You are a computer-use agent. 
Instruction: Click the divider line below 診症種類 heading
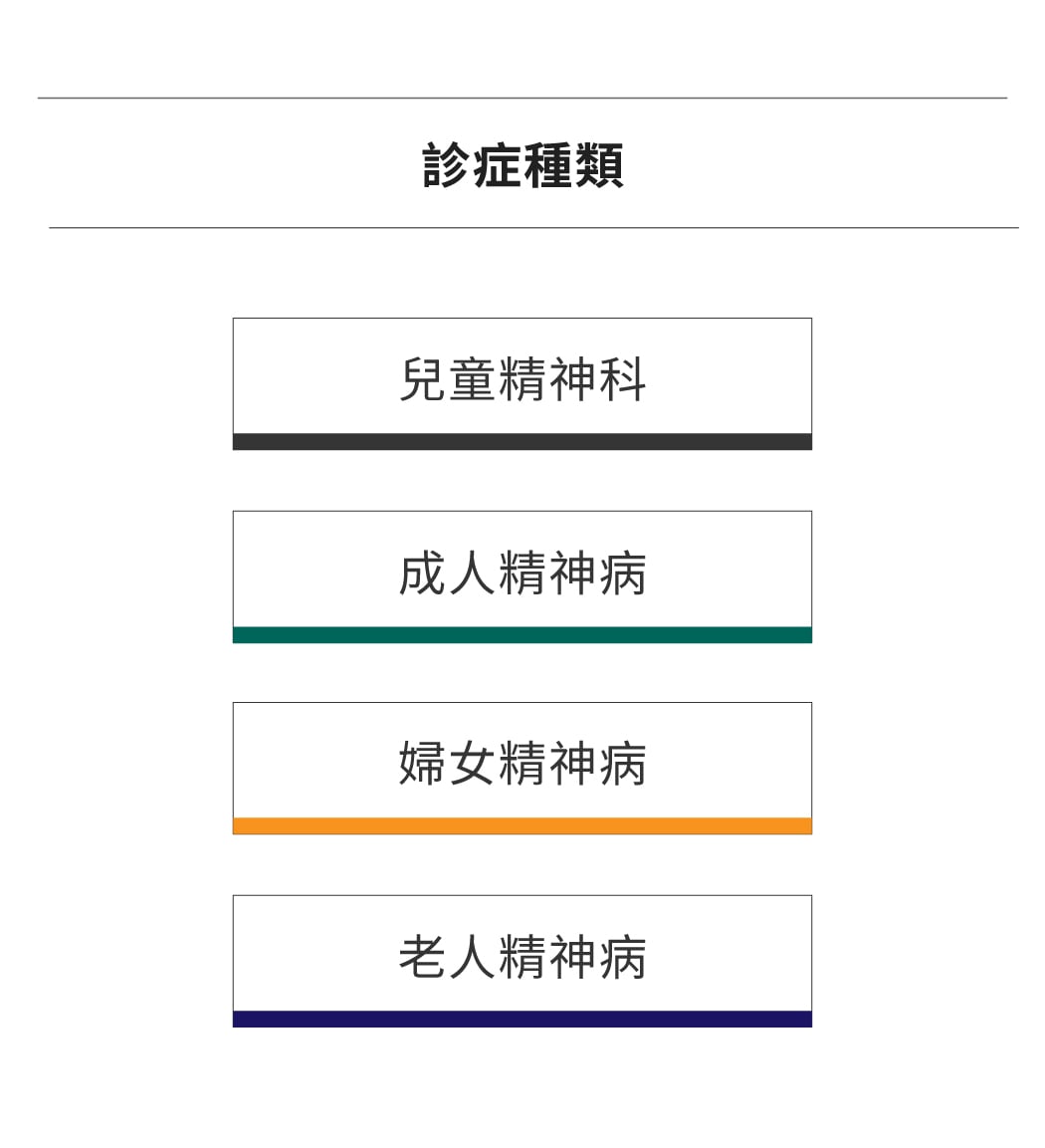pyautogui.click(x=532, y=228)
